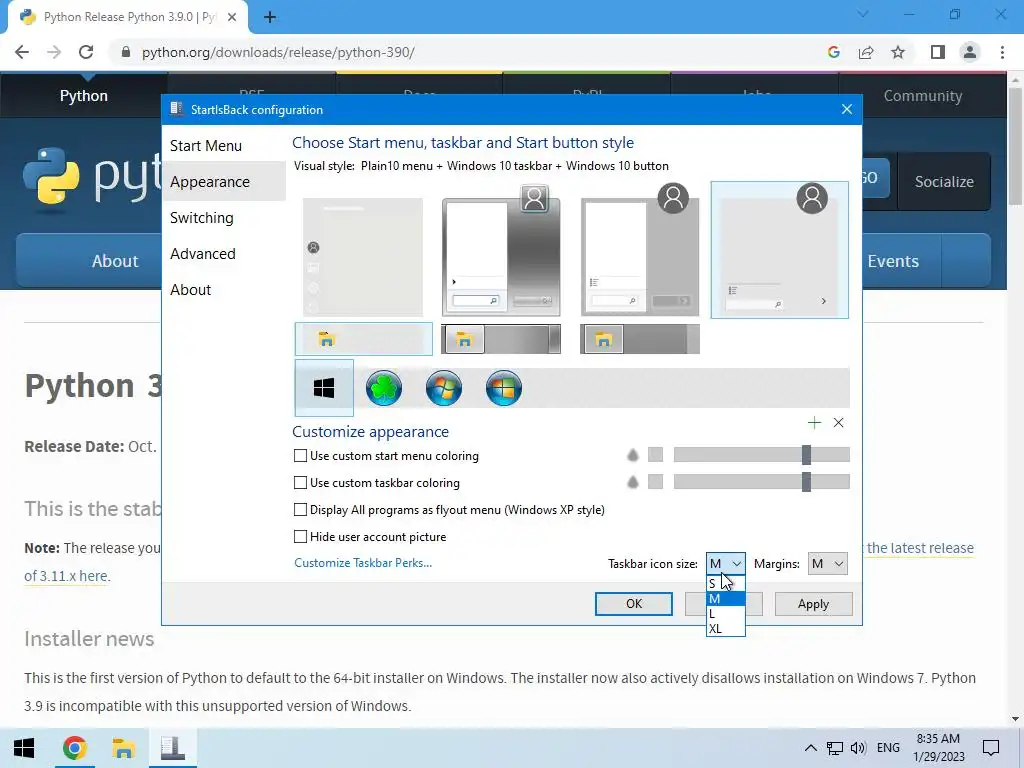The image size is (1024, 768).
Task: Choose M in the icon size list
Action: click(726, 599)
